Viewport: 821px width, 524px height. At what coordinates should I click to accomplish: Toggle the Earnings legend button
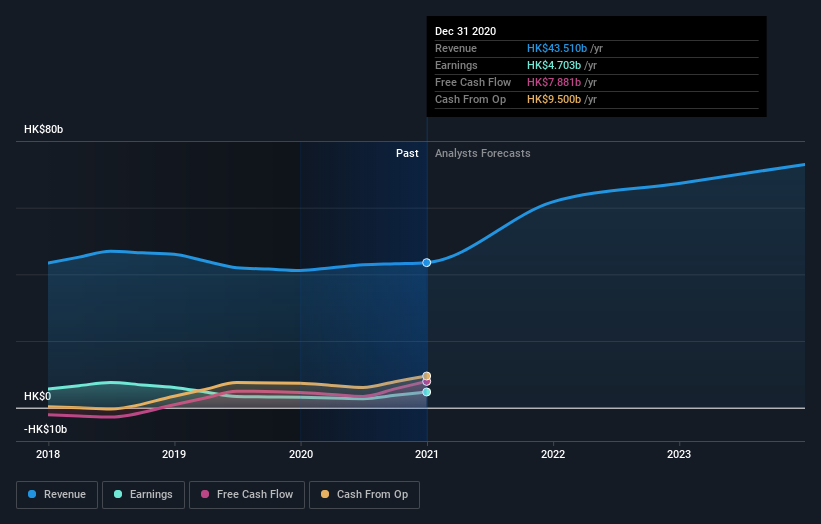coord(143,495)
